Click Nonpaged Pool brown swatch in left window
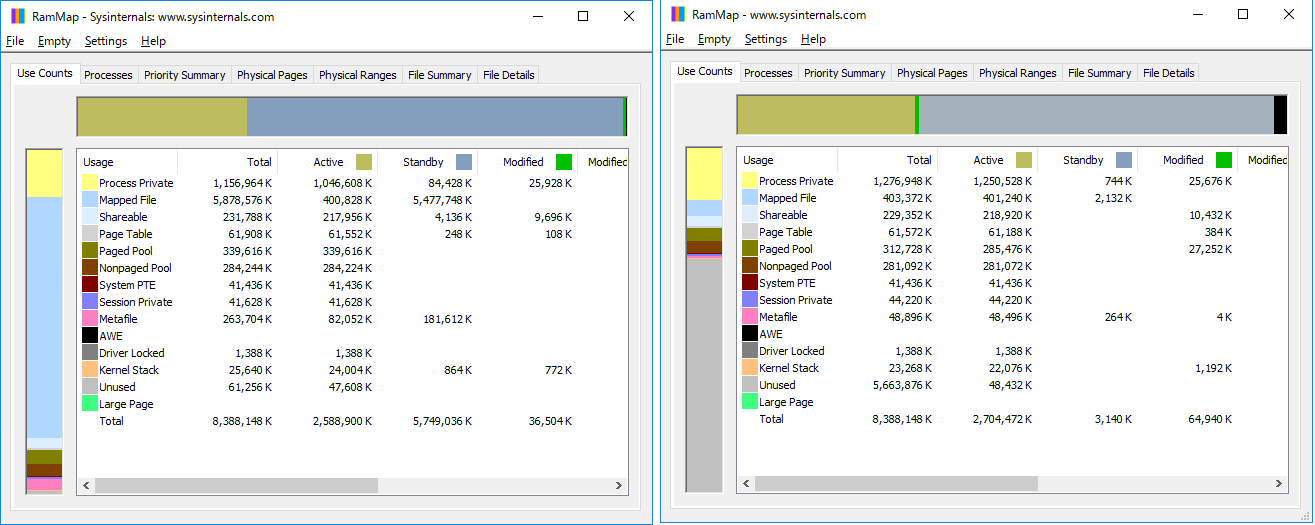 90,268
